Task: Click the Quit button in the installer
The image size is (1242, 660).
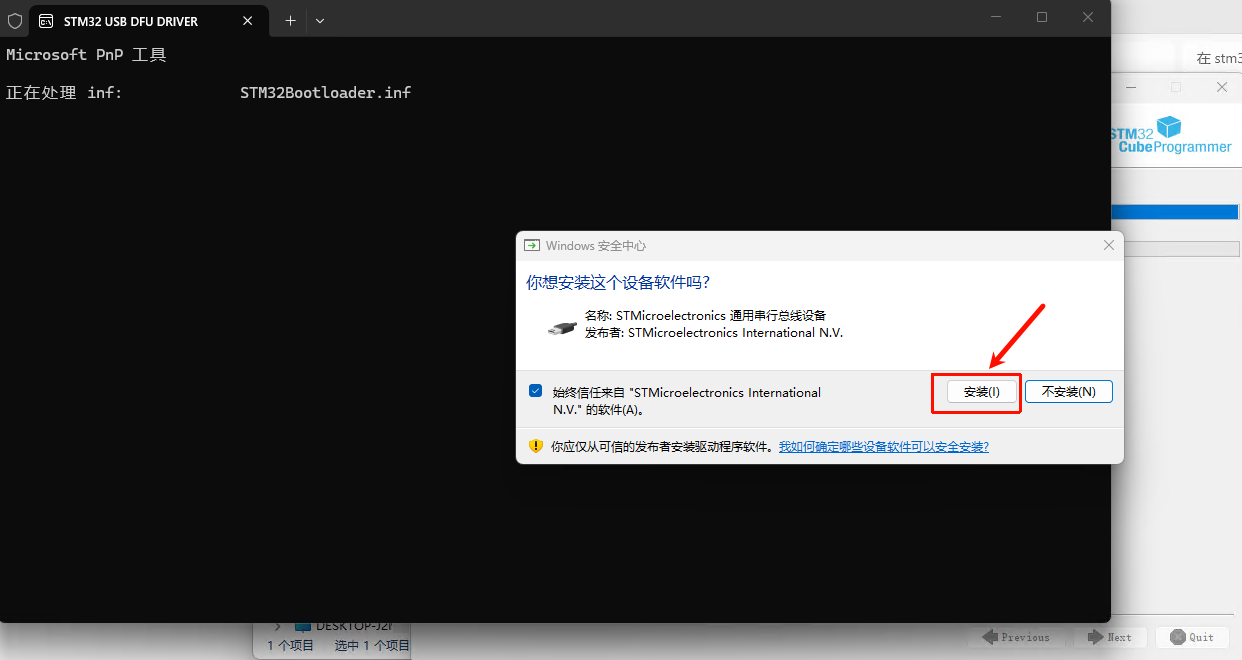Action: [x=1191, y=637]
